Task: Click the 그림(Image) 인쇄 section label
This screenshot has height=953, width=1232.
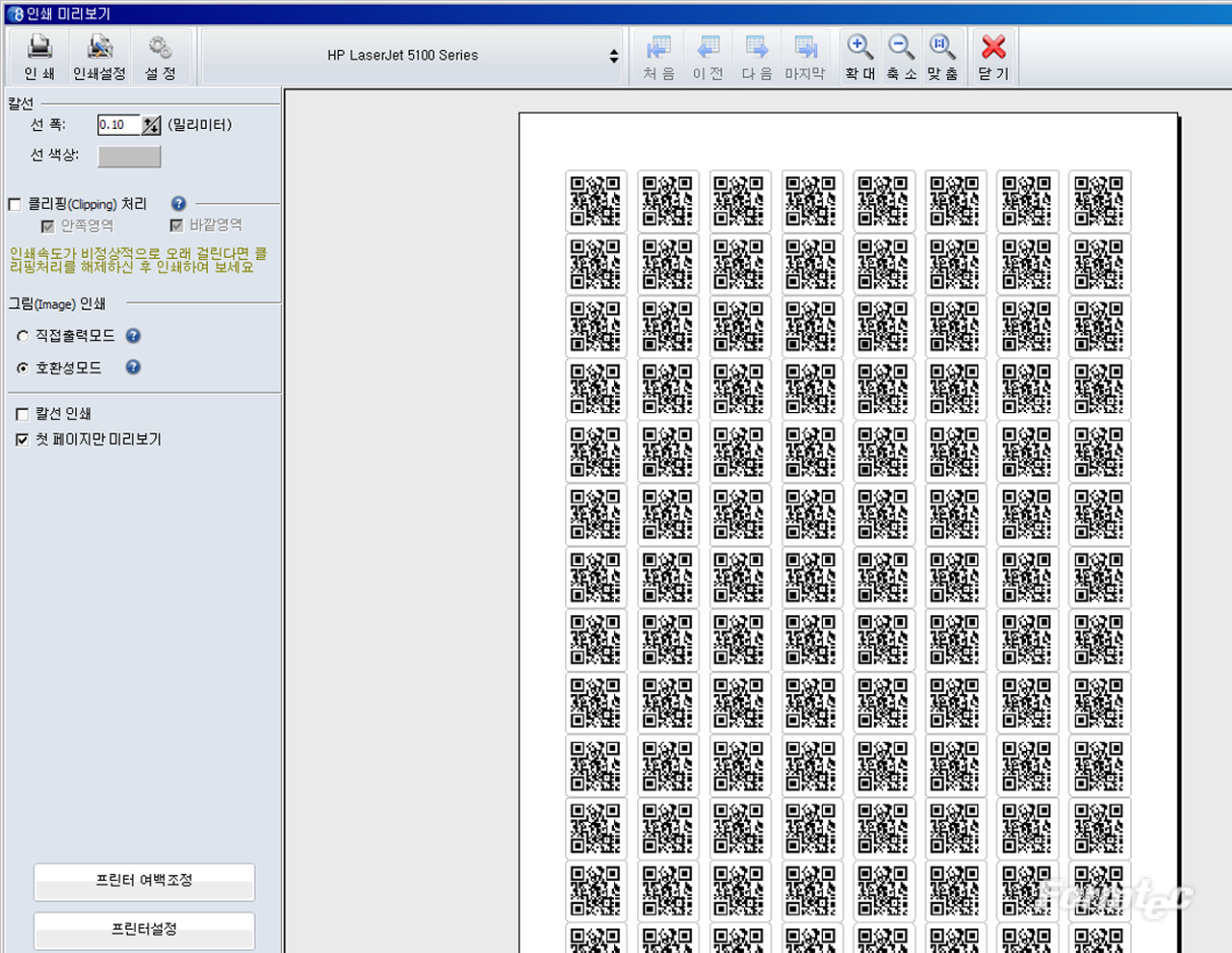Action: 58,304
